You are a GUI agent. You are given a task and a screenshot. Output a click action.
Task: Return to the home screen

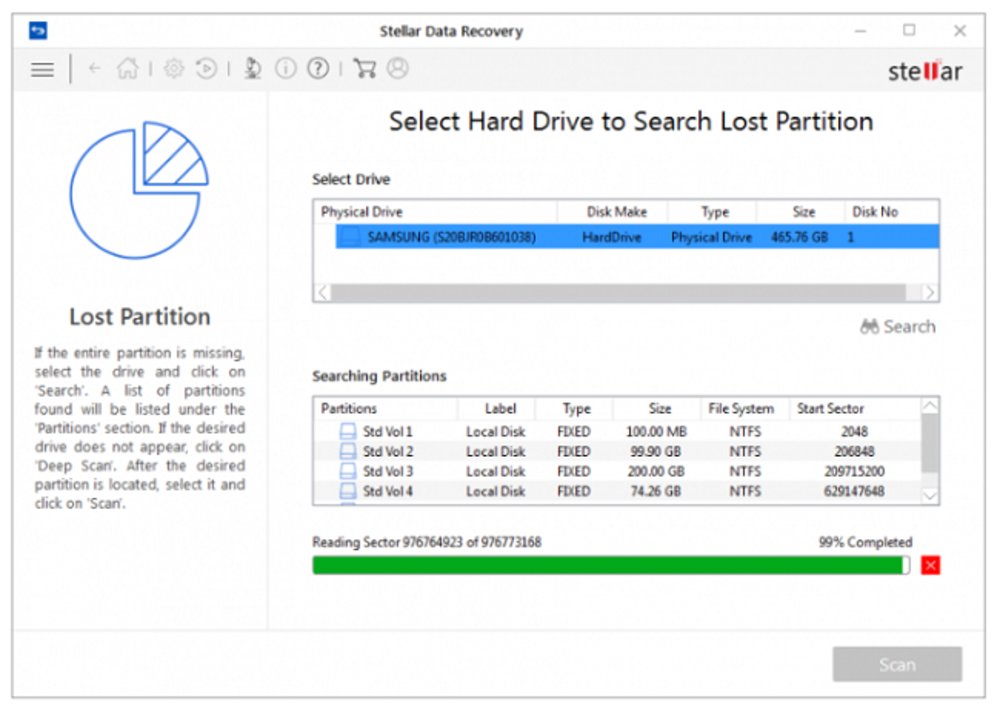(x=128, y=68)
